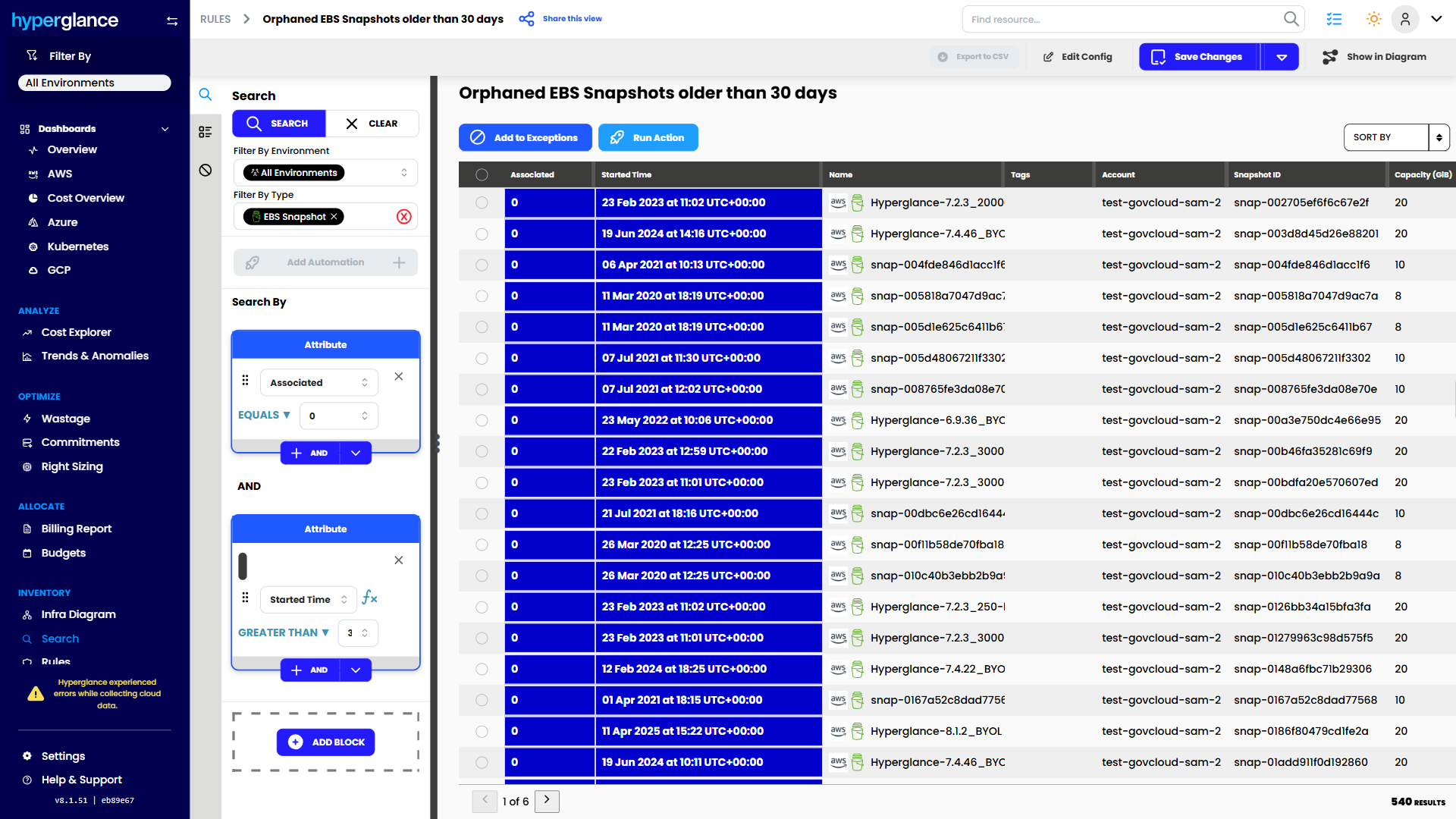This screenshot has height=819, width=1456.
Task: Open the SORT BY dropdown
Action: [x=1395, y=137]
